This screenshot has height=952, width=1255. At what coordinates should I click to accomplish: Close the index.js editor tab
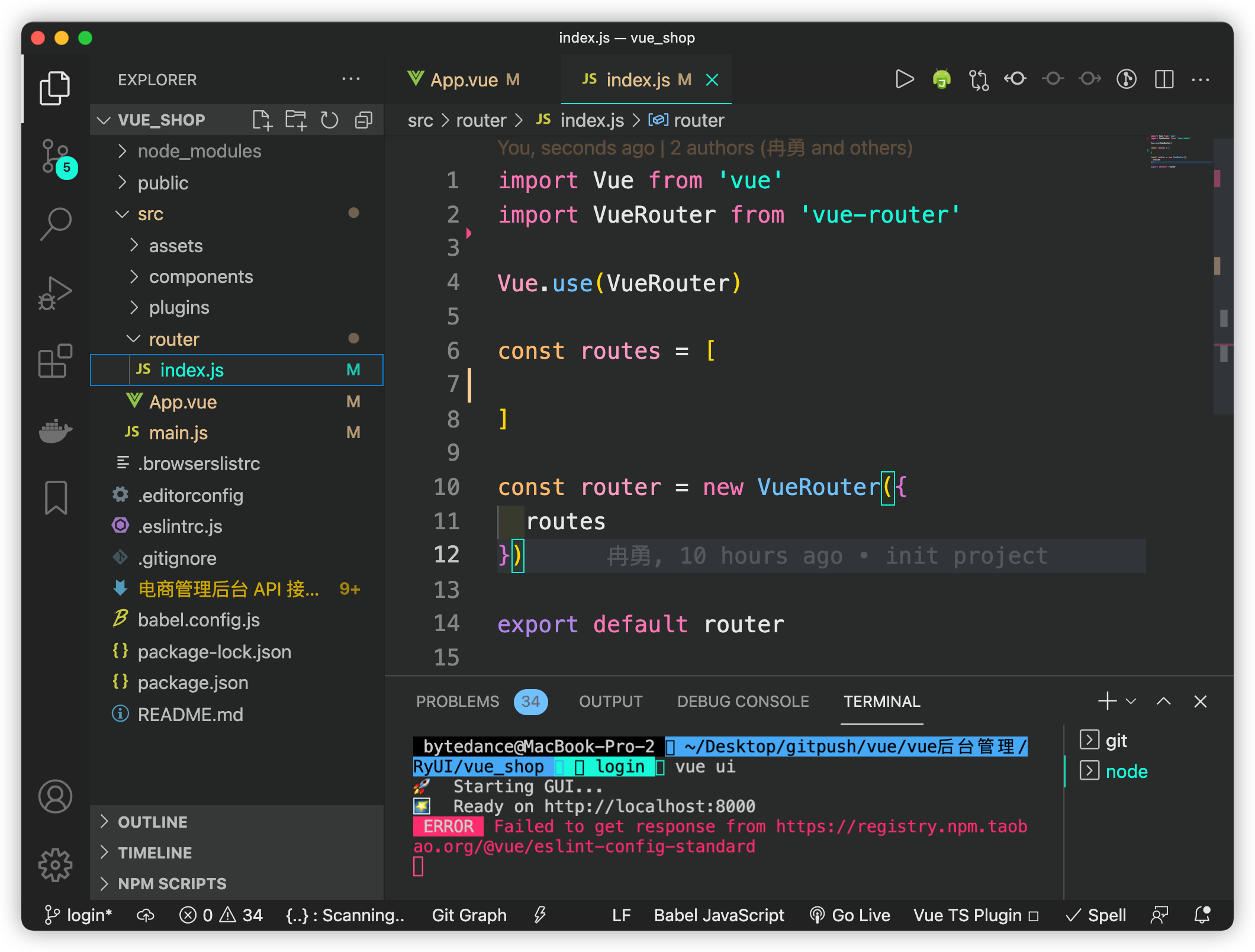click(712, 80)
